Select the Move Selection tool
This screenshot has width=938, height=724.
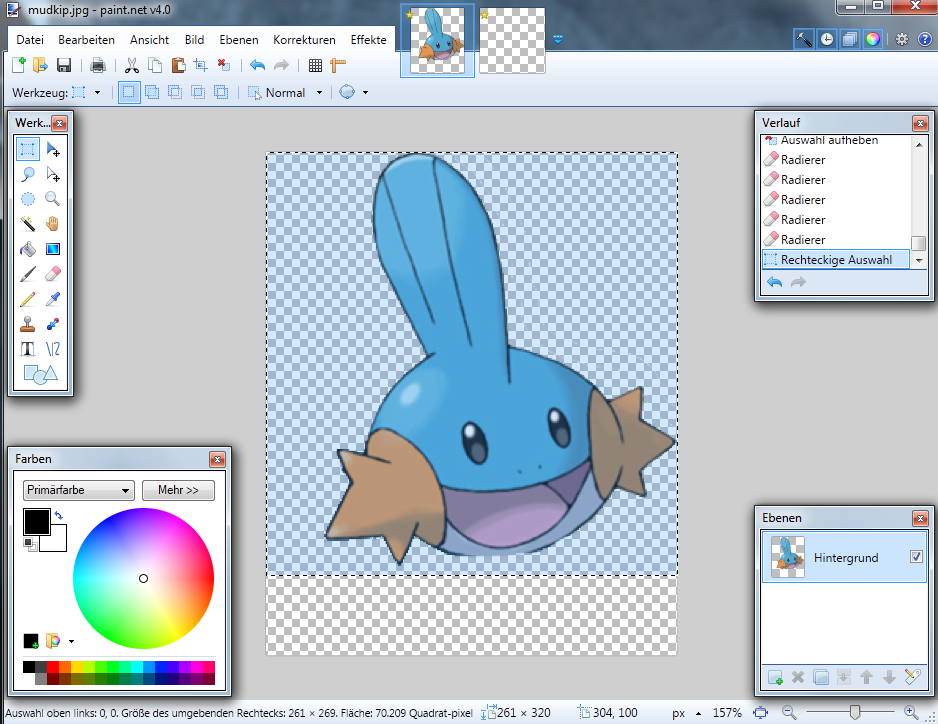coord(53,174)
